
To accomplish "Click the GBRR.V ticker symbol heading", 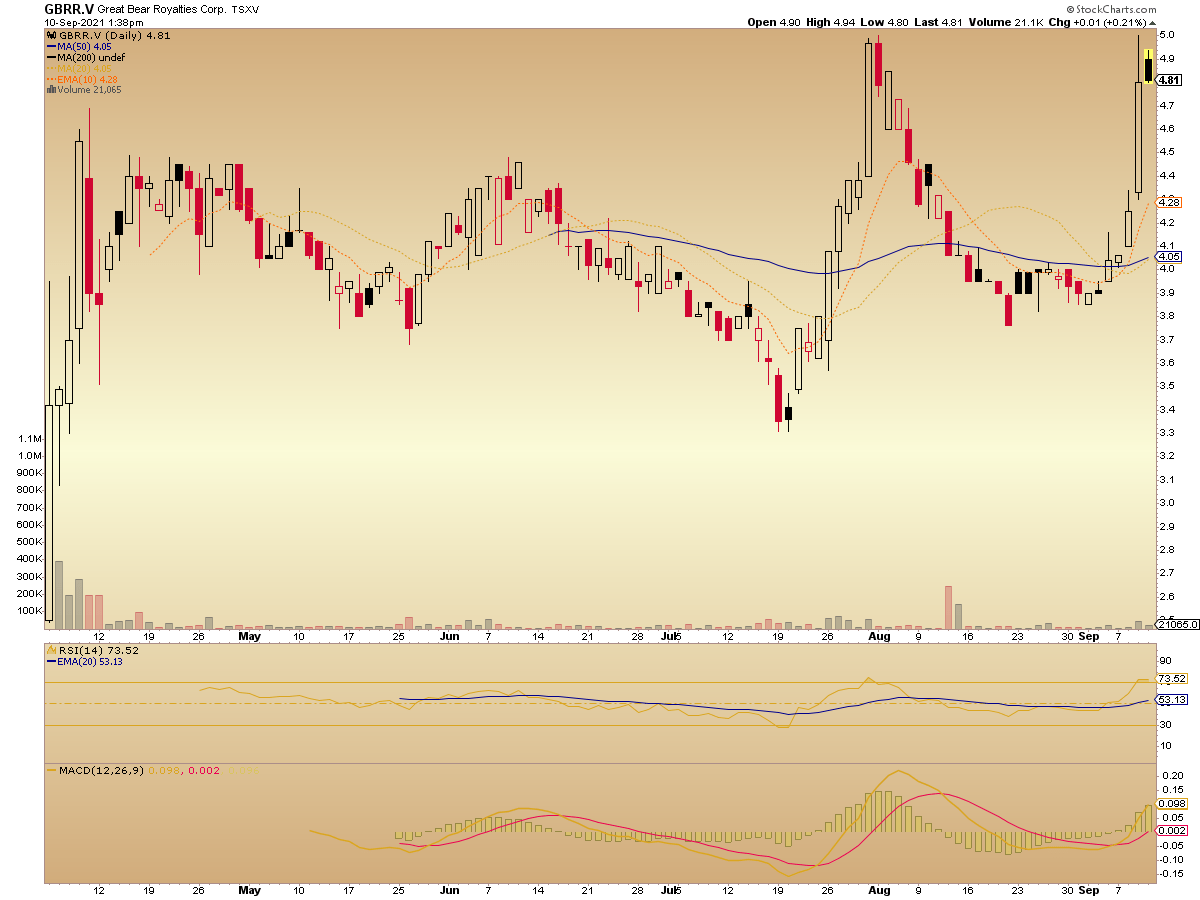I will pos(68,8).
